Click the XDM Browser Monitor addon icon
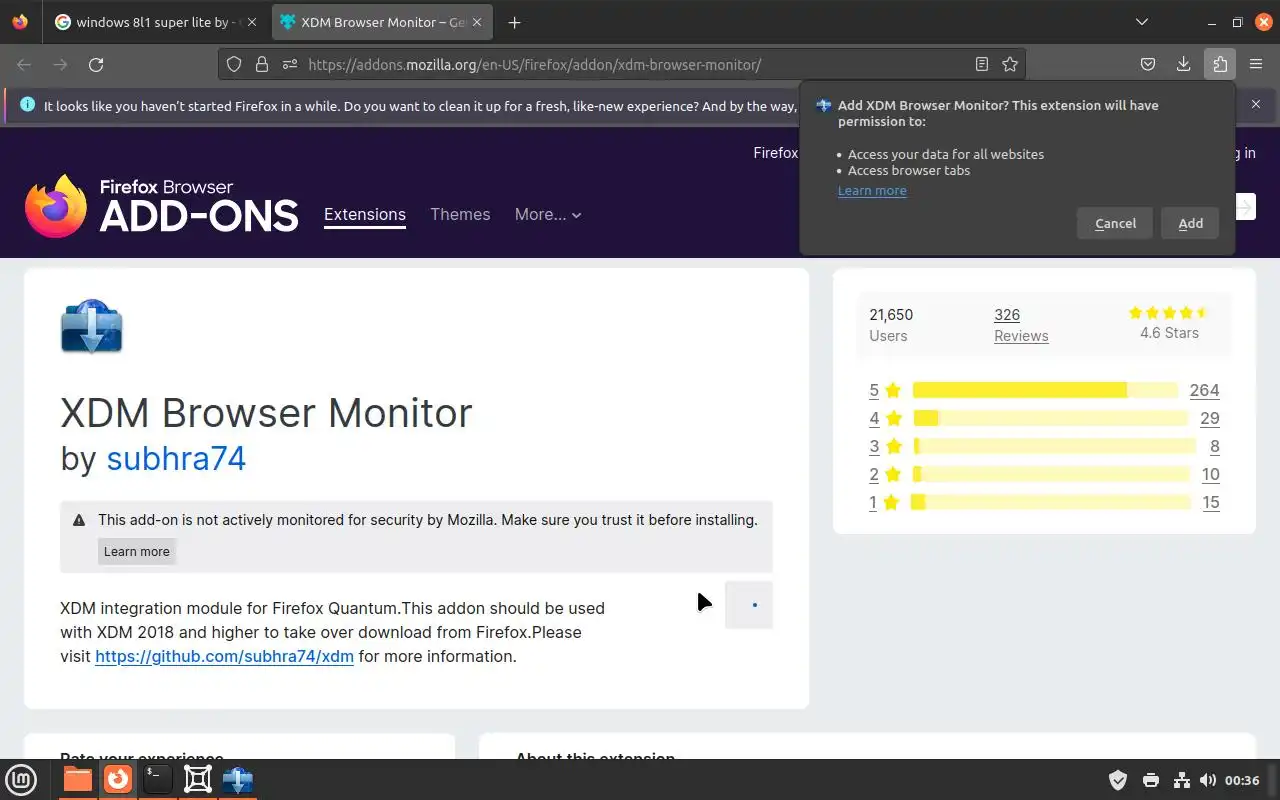This screenshot has height=800, width=1280. pos(92,326)
